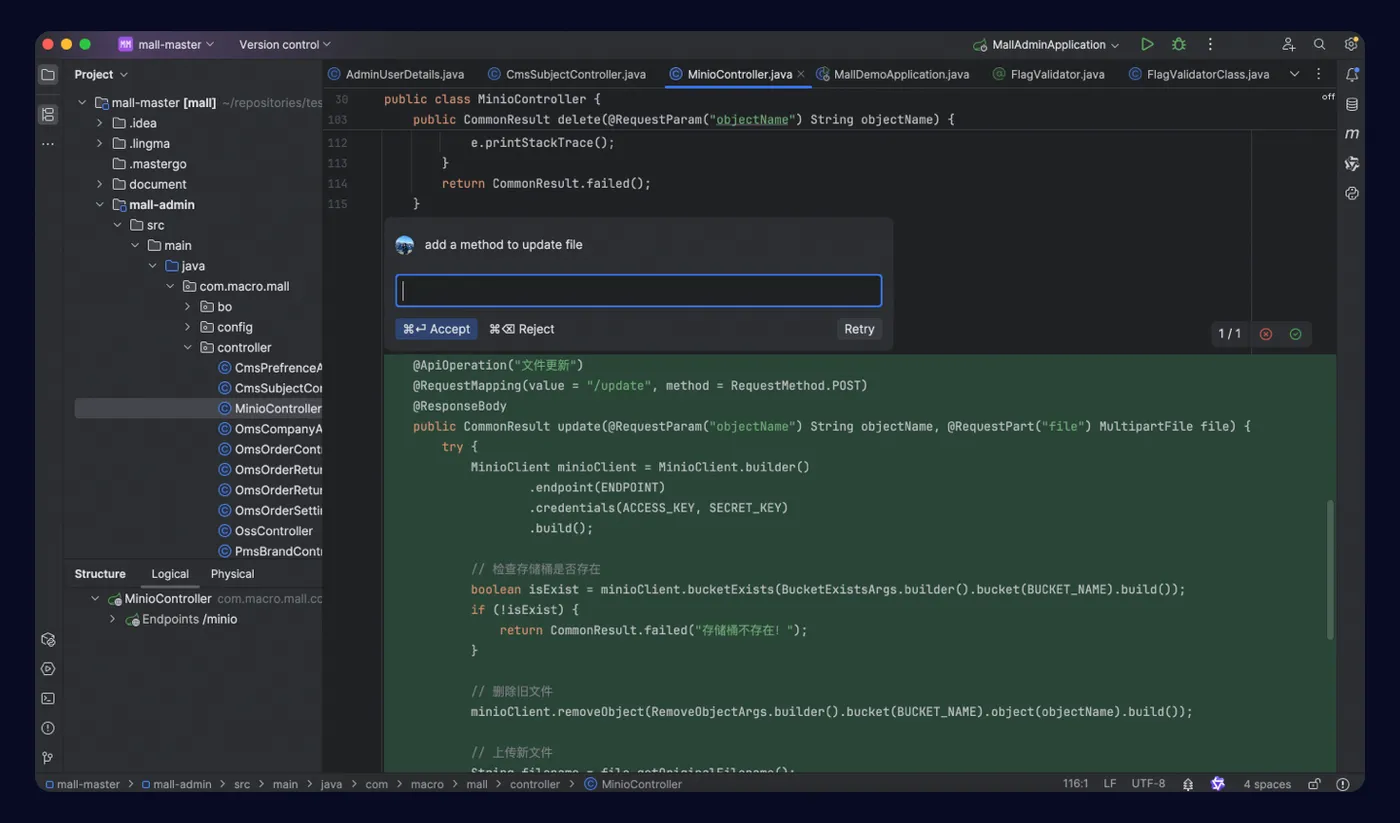Focus the inline AI prompt input field
This screenshot has width=1400, height=823.
(x=638, y=291)
